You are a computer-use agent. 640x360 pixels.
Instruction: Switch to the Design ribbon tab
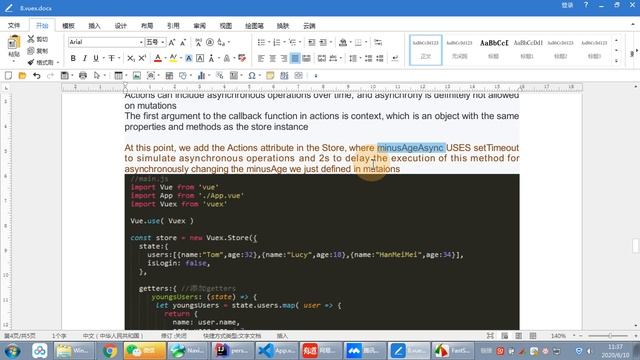pos(120,25)
